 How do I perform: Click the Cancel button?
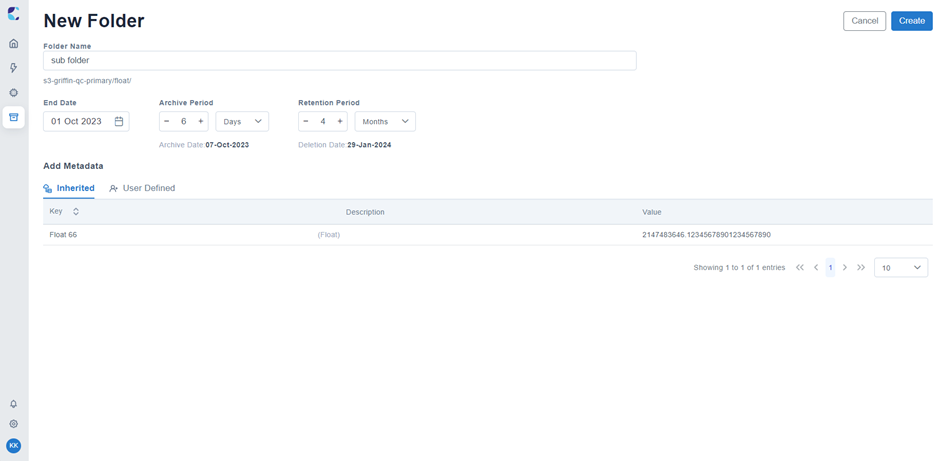pos(864,21)
